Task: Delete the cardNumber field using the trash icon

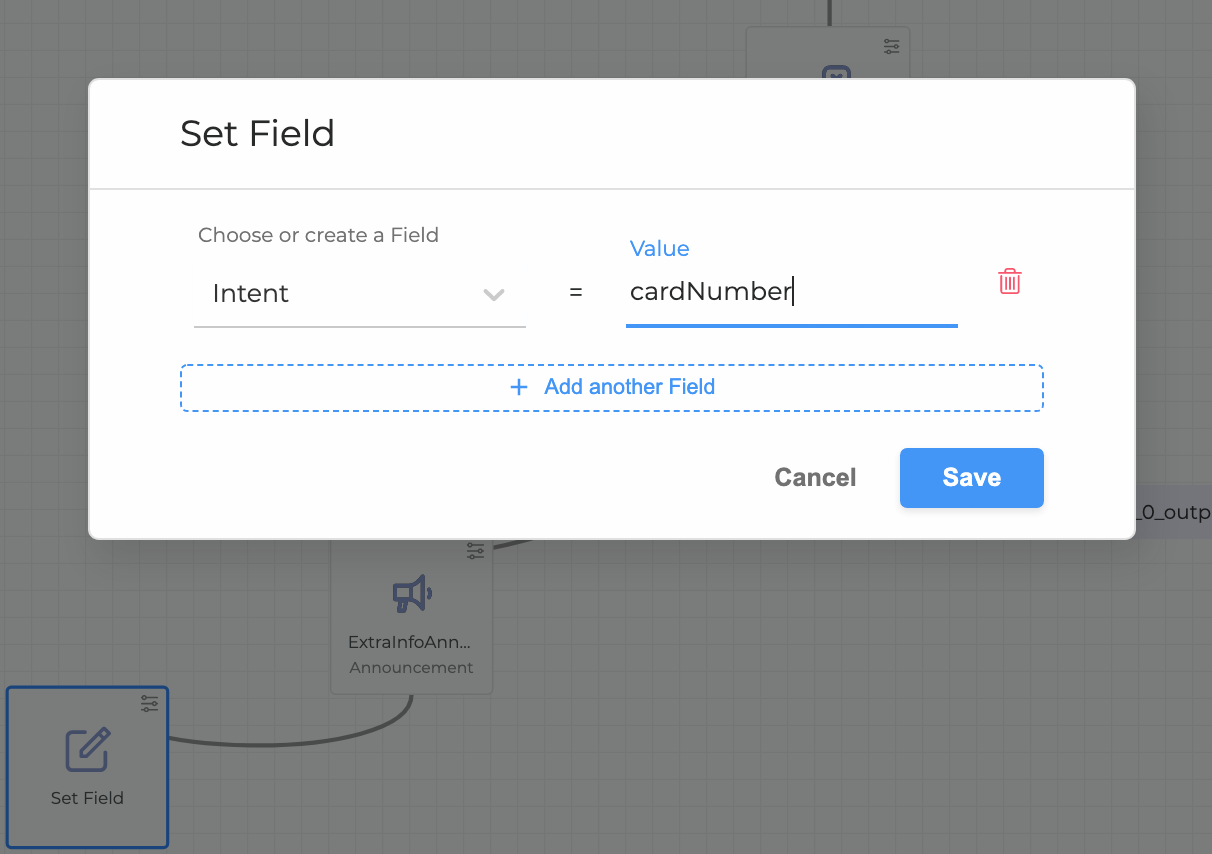Action: coord(1009,281)
